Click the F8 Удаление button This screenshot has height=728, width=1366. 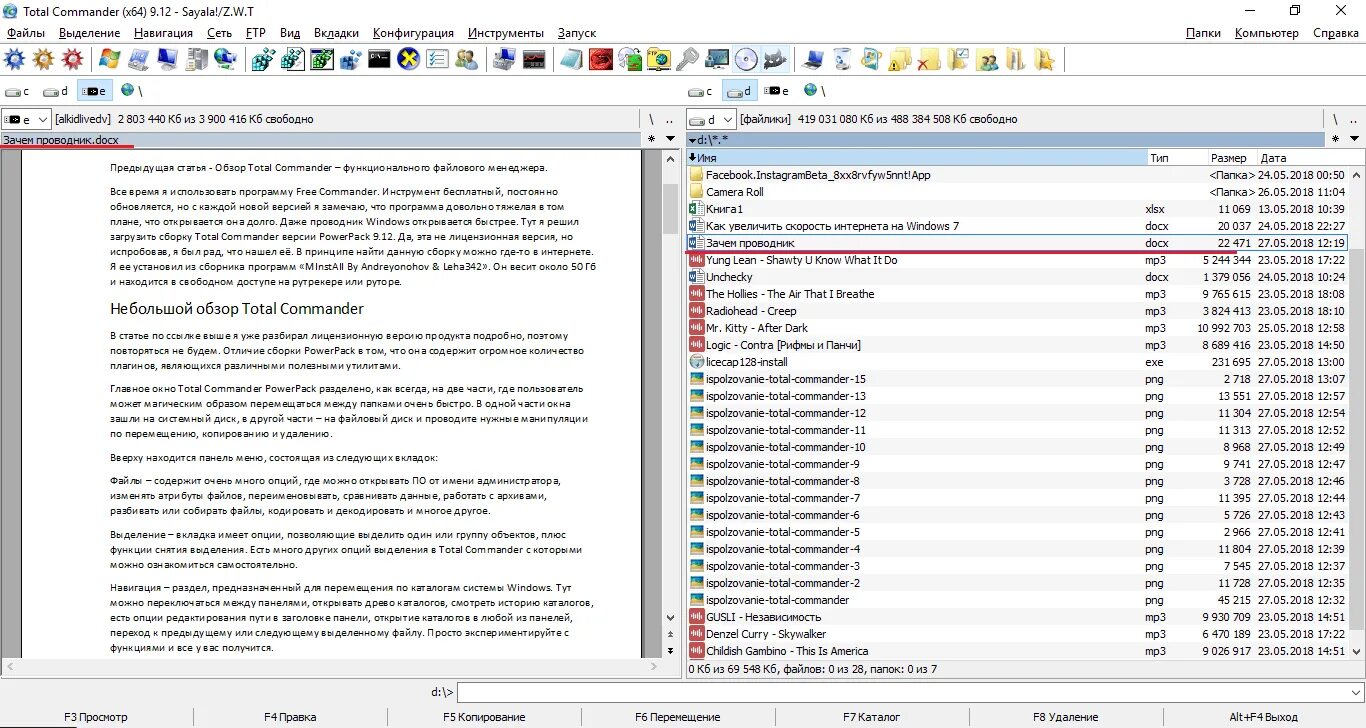tap(1066, 717)
